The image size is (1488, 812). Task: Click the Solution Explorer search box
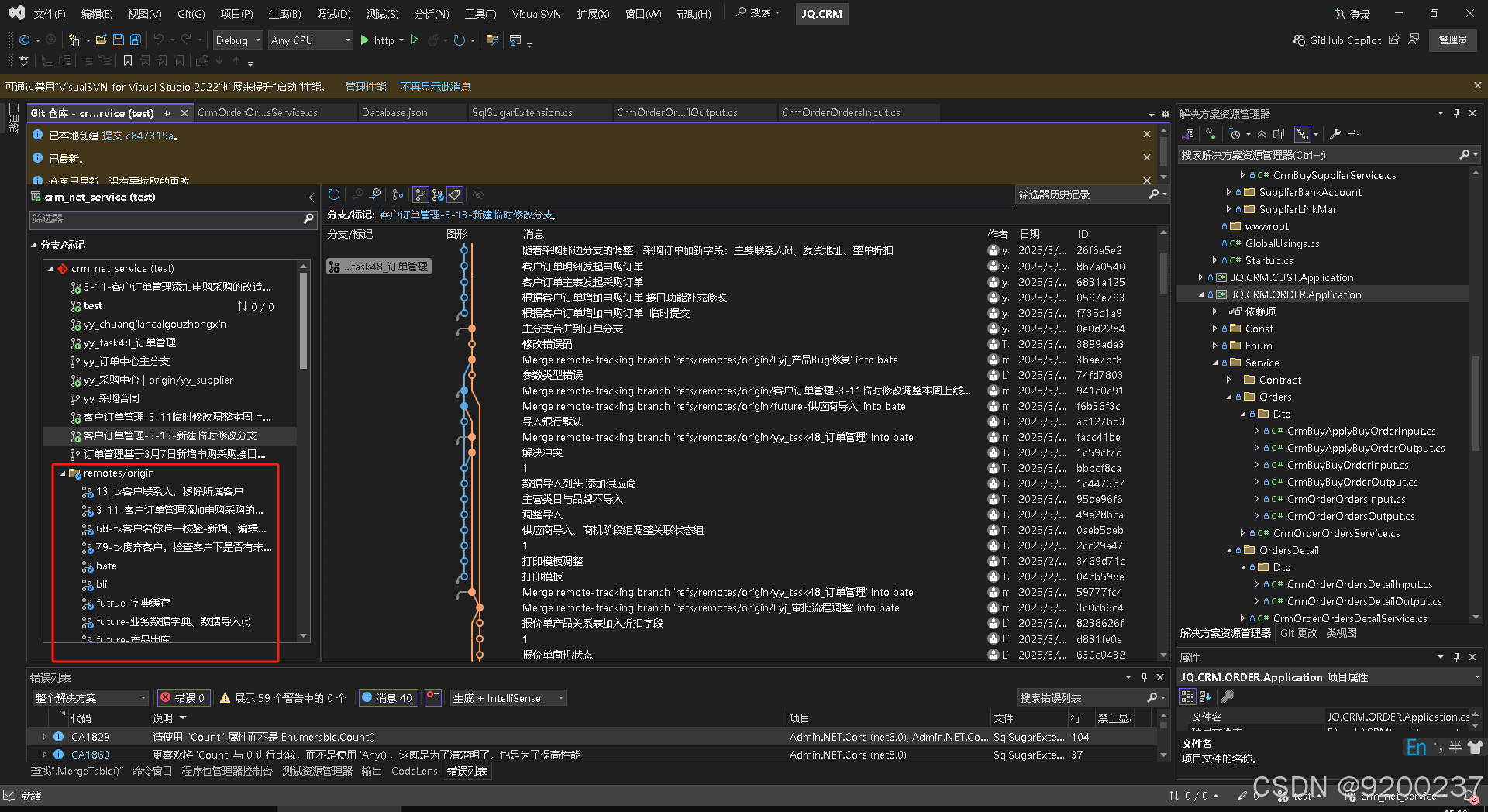click(1317, 155)
